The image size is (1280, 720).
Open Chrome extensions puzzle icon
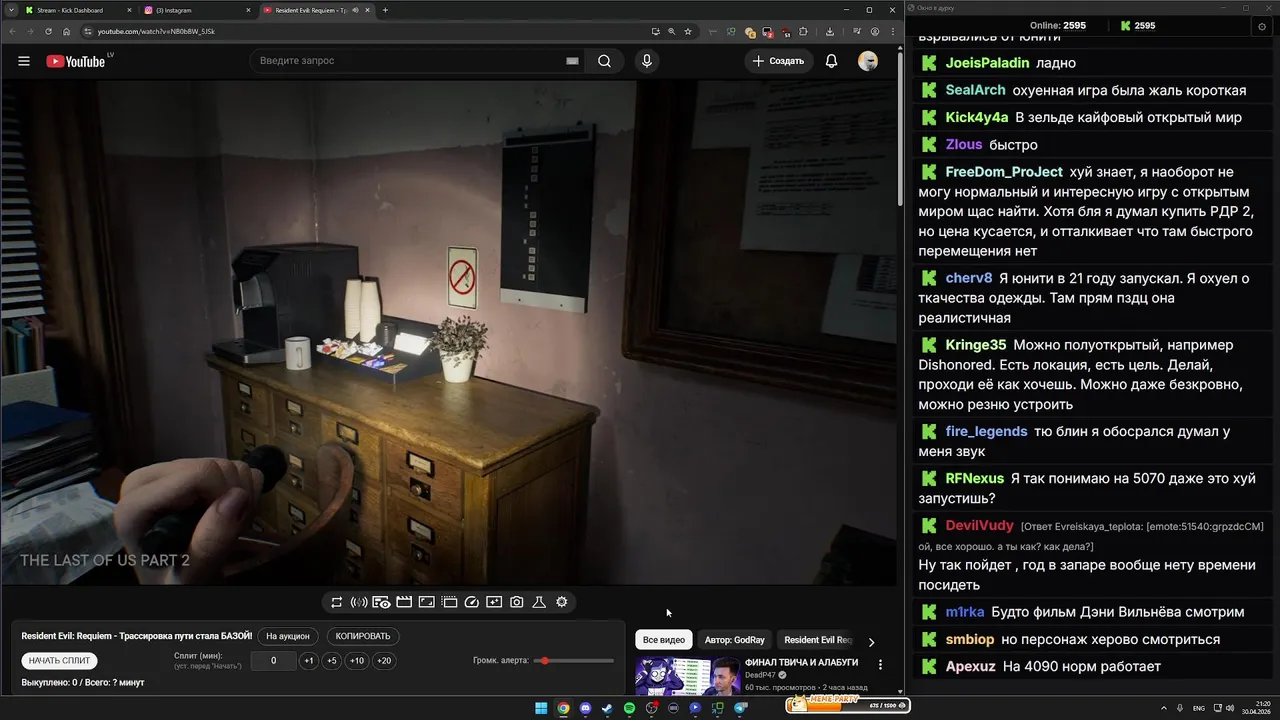pos(803,31)
